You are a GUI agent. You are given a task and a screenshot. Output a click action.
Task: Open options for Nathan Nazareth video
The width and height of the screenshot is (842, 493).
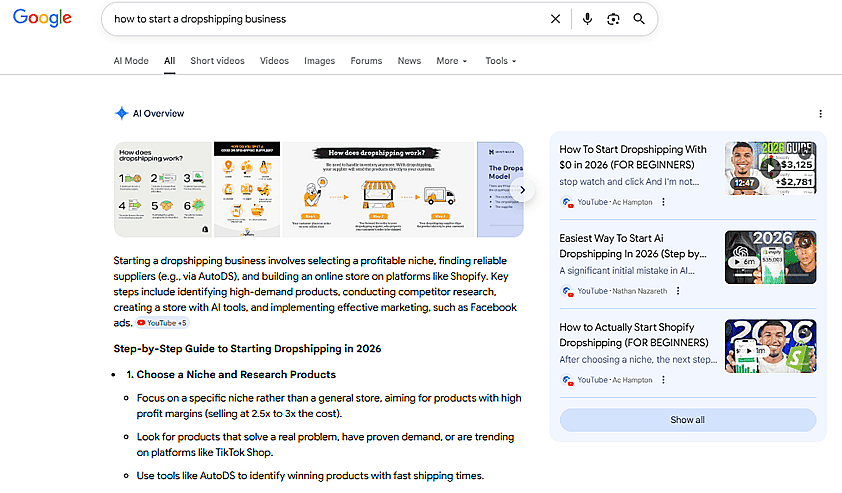[x=678, y=291]
